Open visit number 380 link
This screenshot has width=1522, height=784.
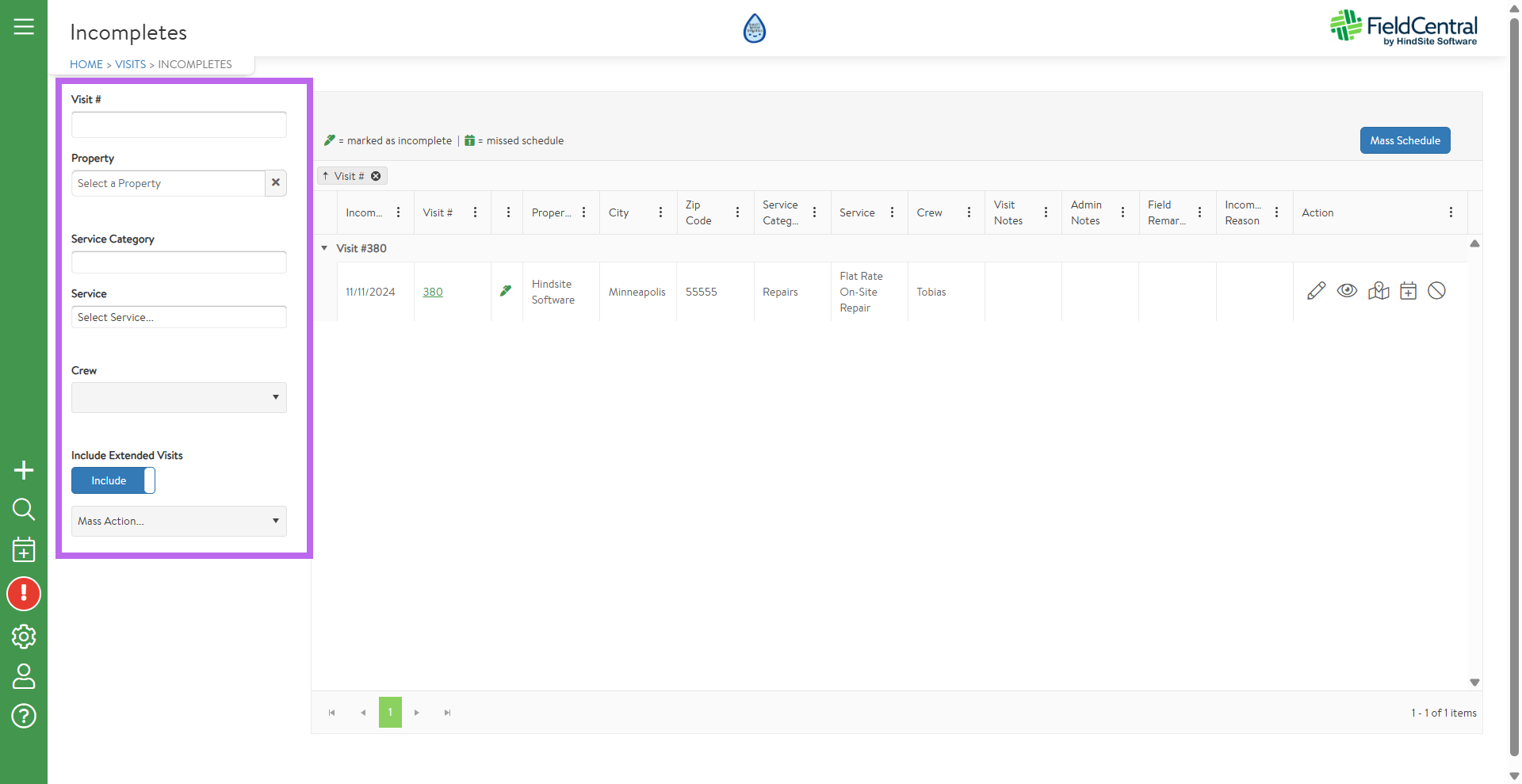click(433, 292)
